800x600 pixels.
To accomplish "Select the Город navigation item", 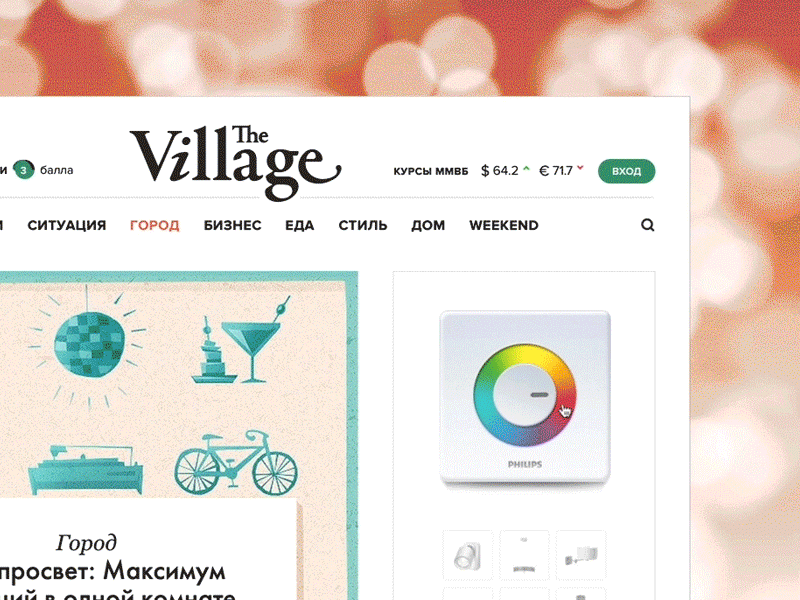I will coord(155,225).
